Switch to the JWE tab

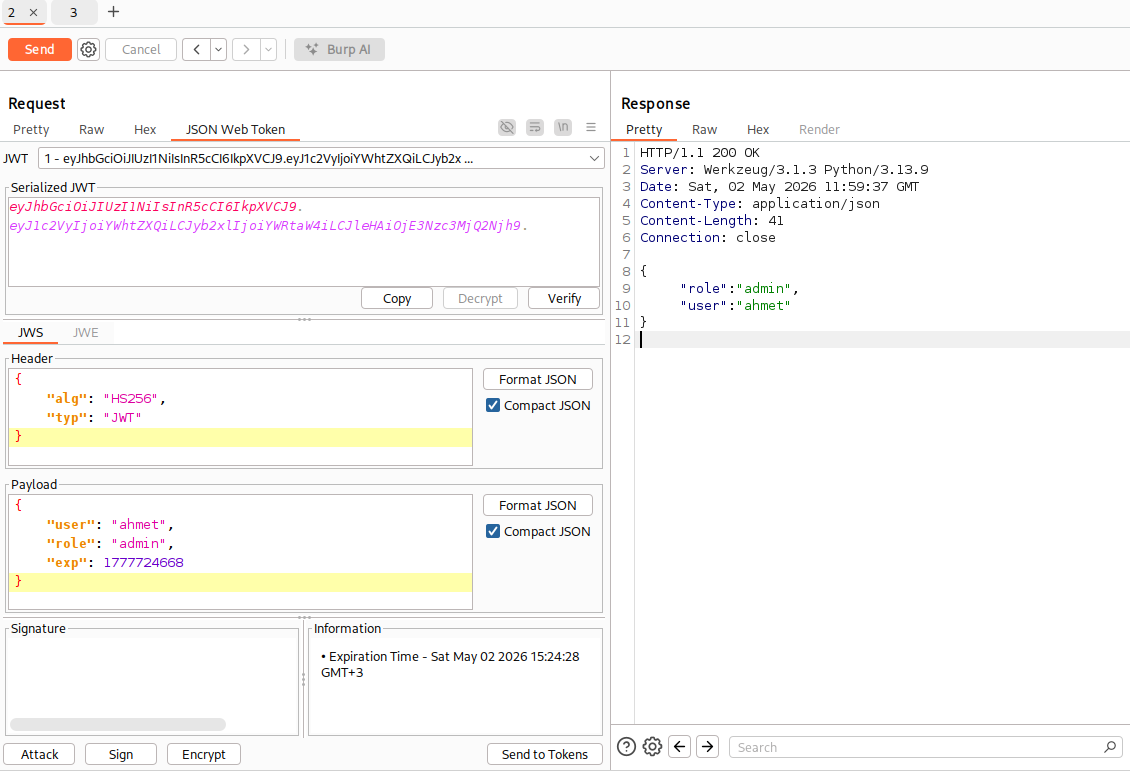(86, 333)
